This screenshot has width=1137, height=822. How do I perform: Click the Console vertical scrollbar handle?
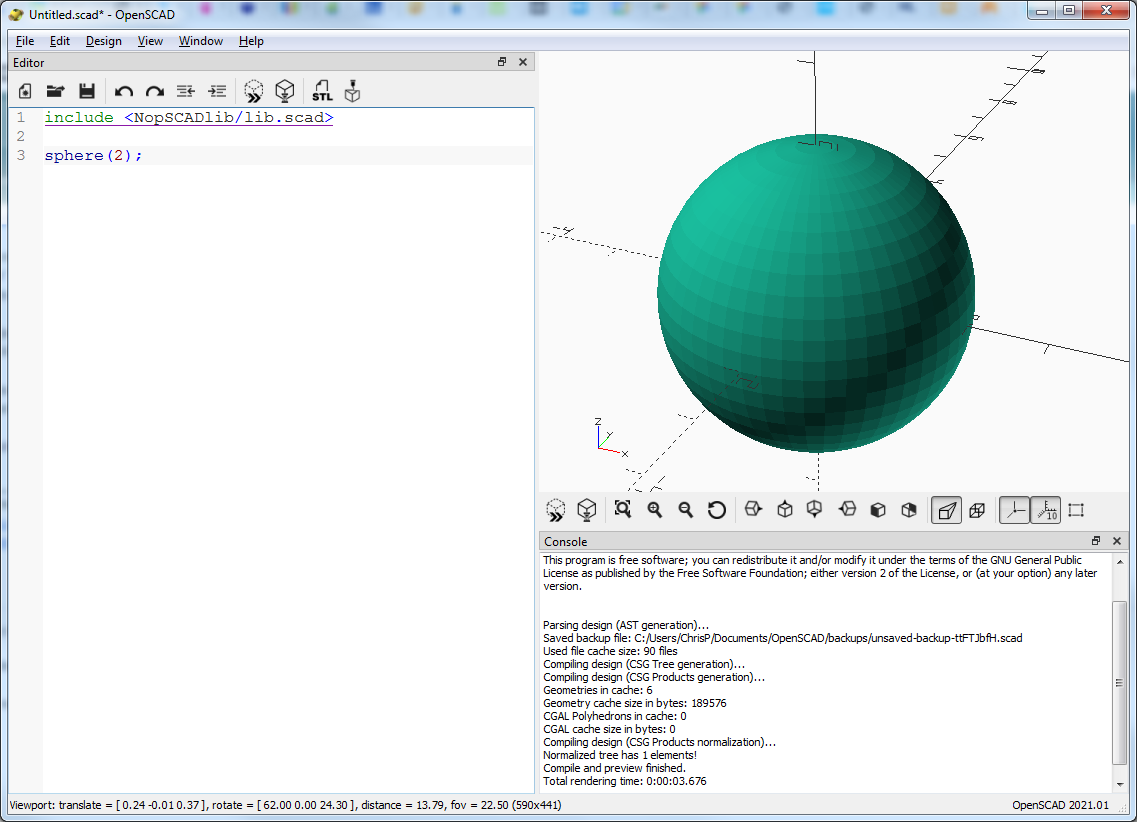click(x=1120, y=682)
